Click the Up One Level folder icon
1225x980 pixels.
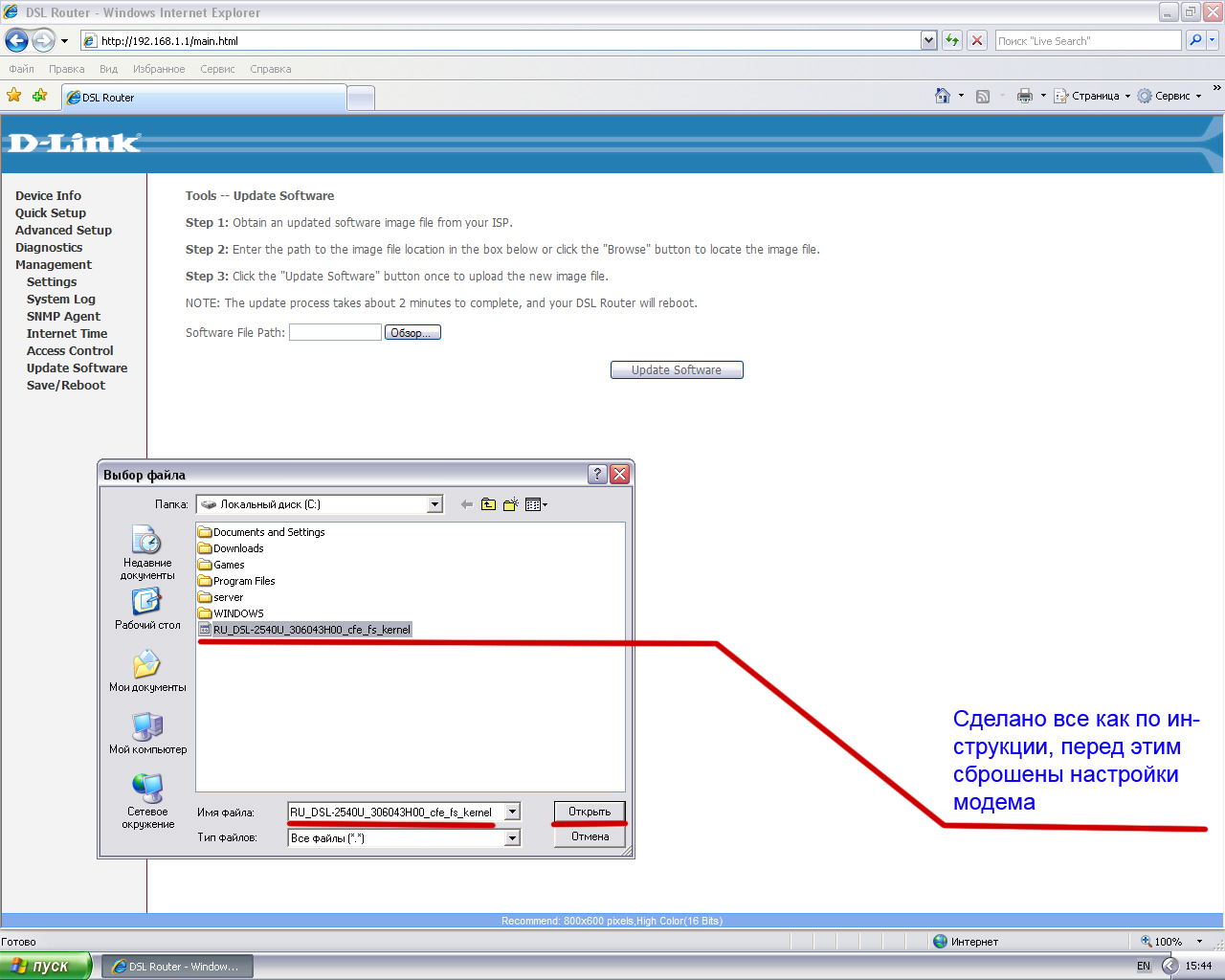488,504
